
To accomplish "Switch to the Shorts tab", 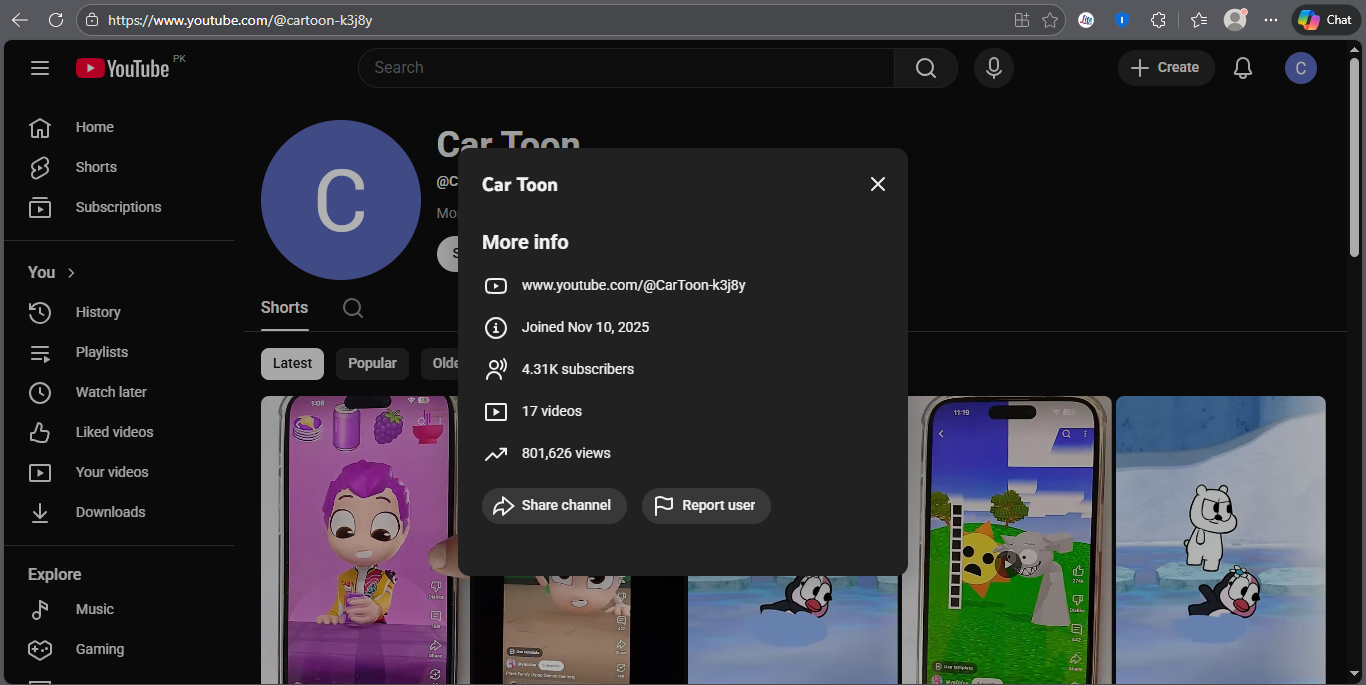I will [x=284, y=308].
